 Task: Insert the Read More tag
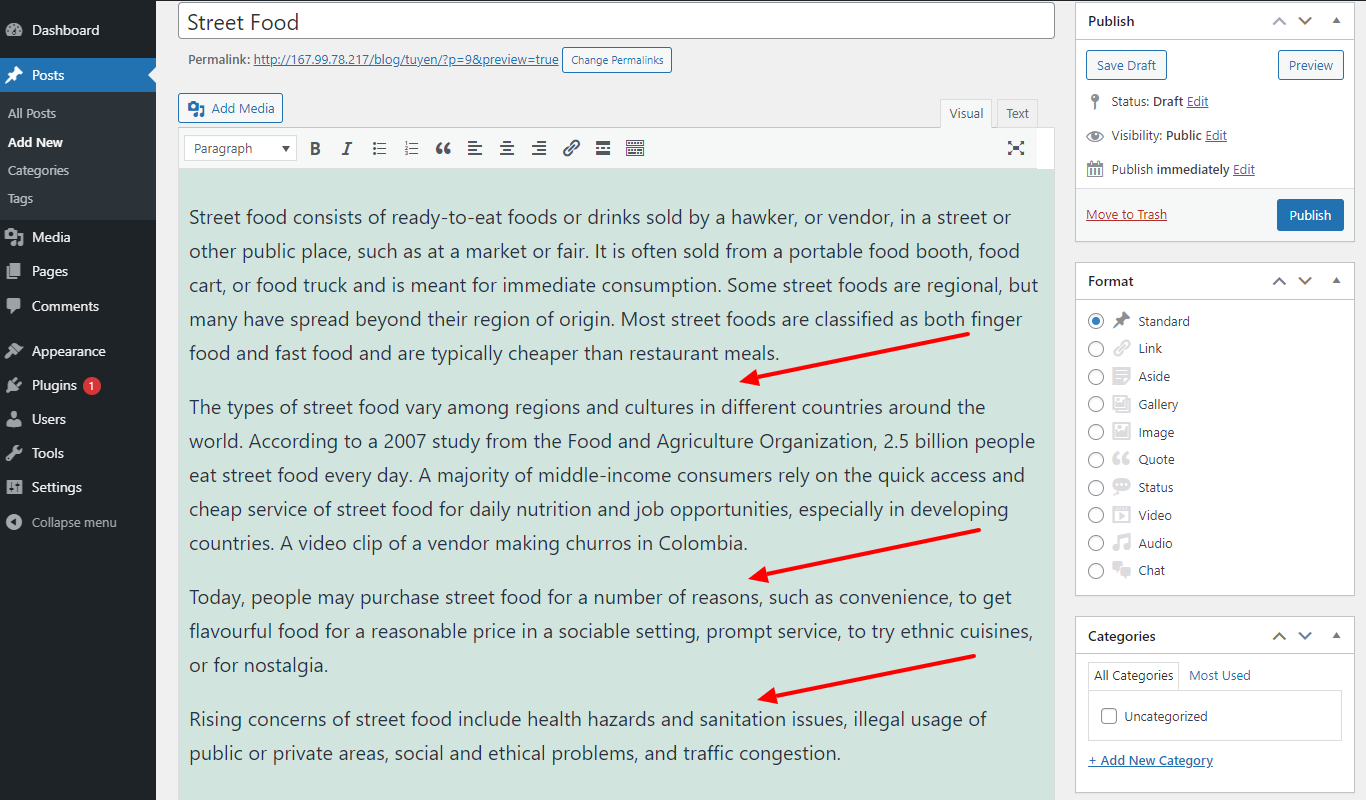(603, 148)
